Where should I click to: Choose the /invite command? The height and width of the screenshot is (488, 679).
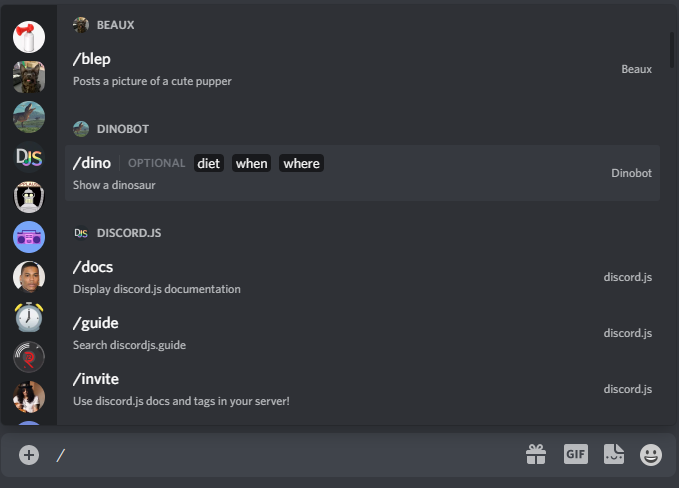pyautogui.click(x=360, y=389)
